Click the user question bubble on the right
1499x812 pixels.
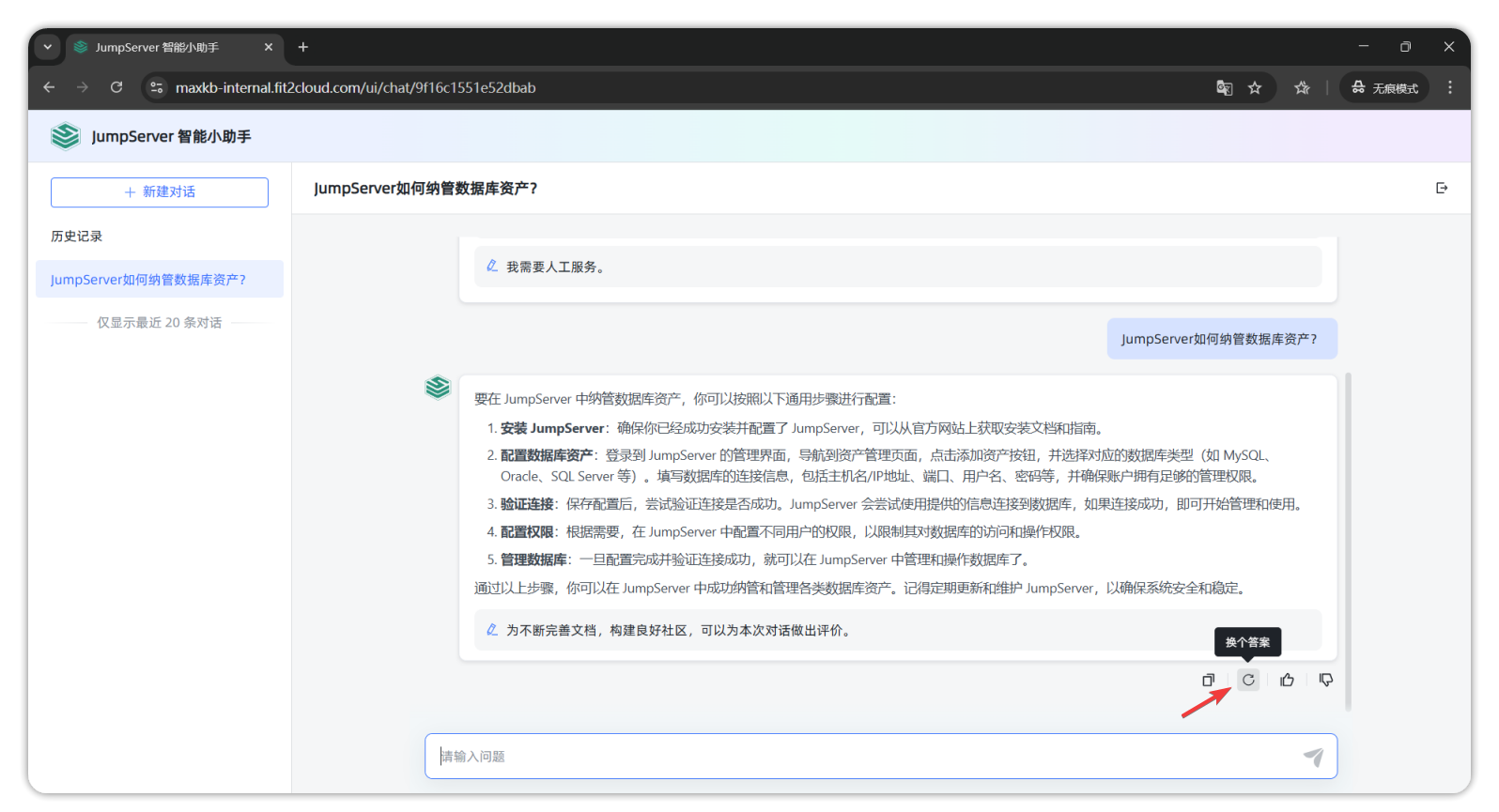click(1222, 339)
